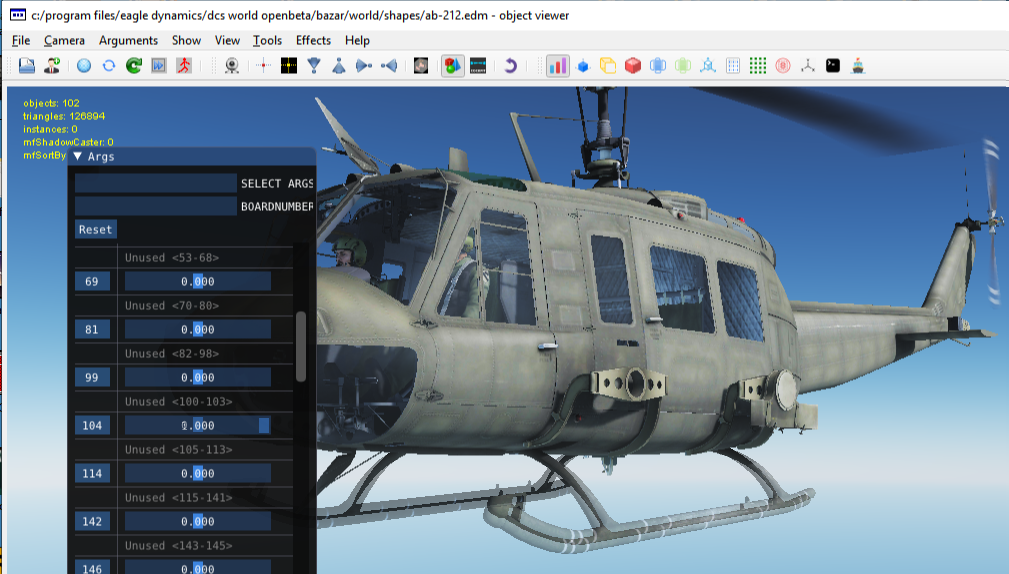This screenshot has height=574, width=1009.
Task: Click the SELECT ARGS input field
Action: (x=155, y=184)
